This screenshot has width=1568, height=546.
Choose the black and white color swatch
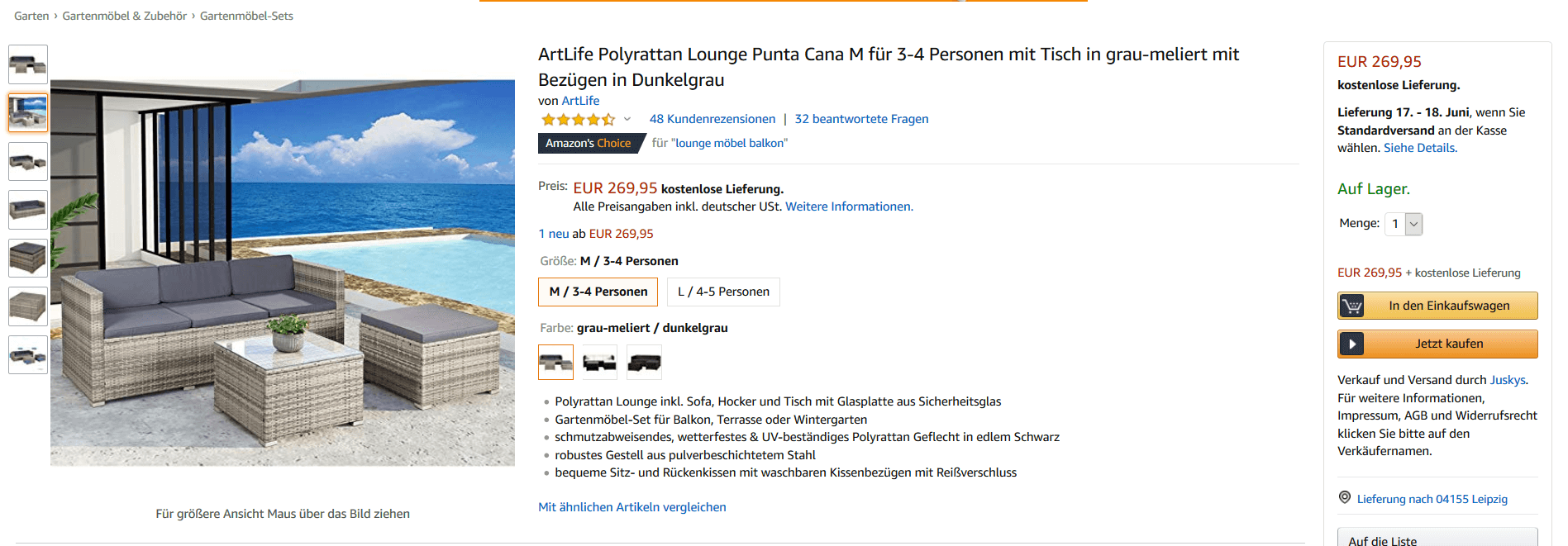[x=600, y=362]
